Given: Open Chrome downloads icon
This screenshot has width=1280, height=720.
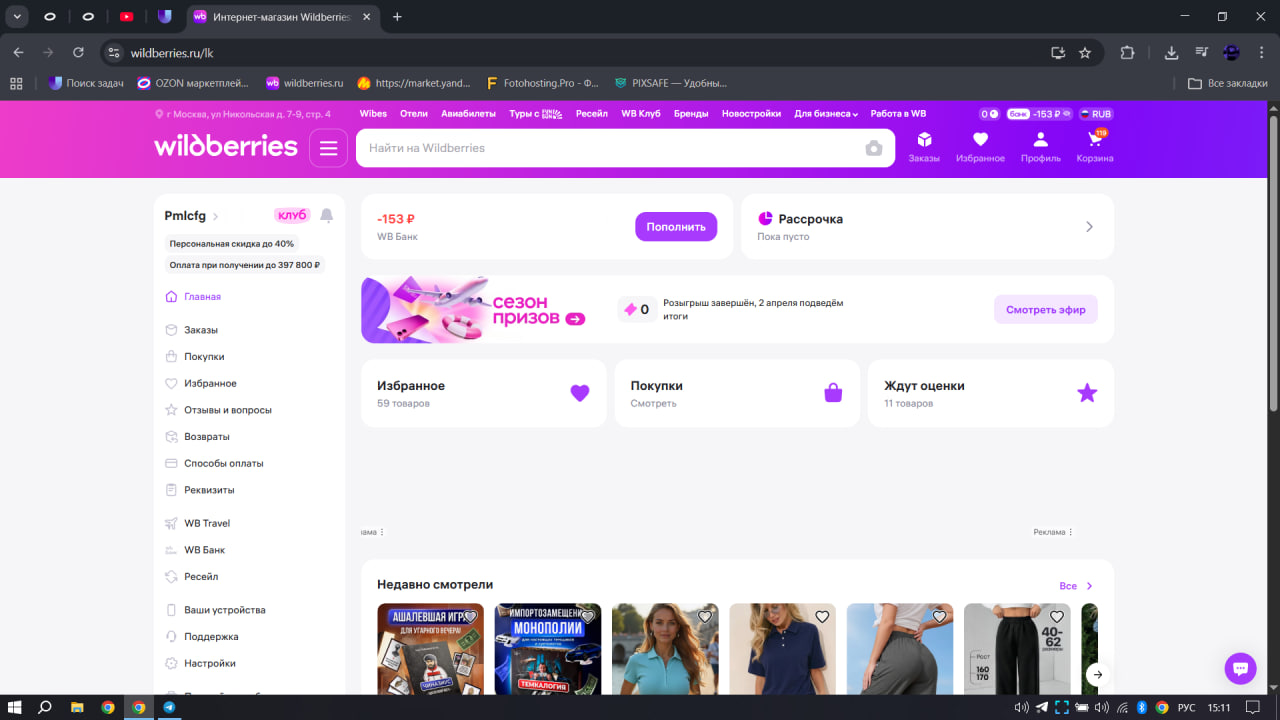Looking at the screenshot, I should (x=1171, y=53).
